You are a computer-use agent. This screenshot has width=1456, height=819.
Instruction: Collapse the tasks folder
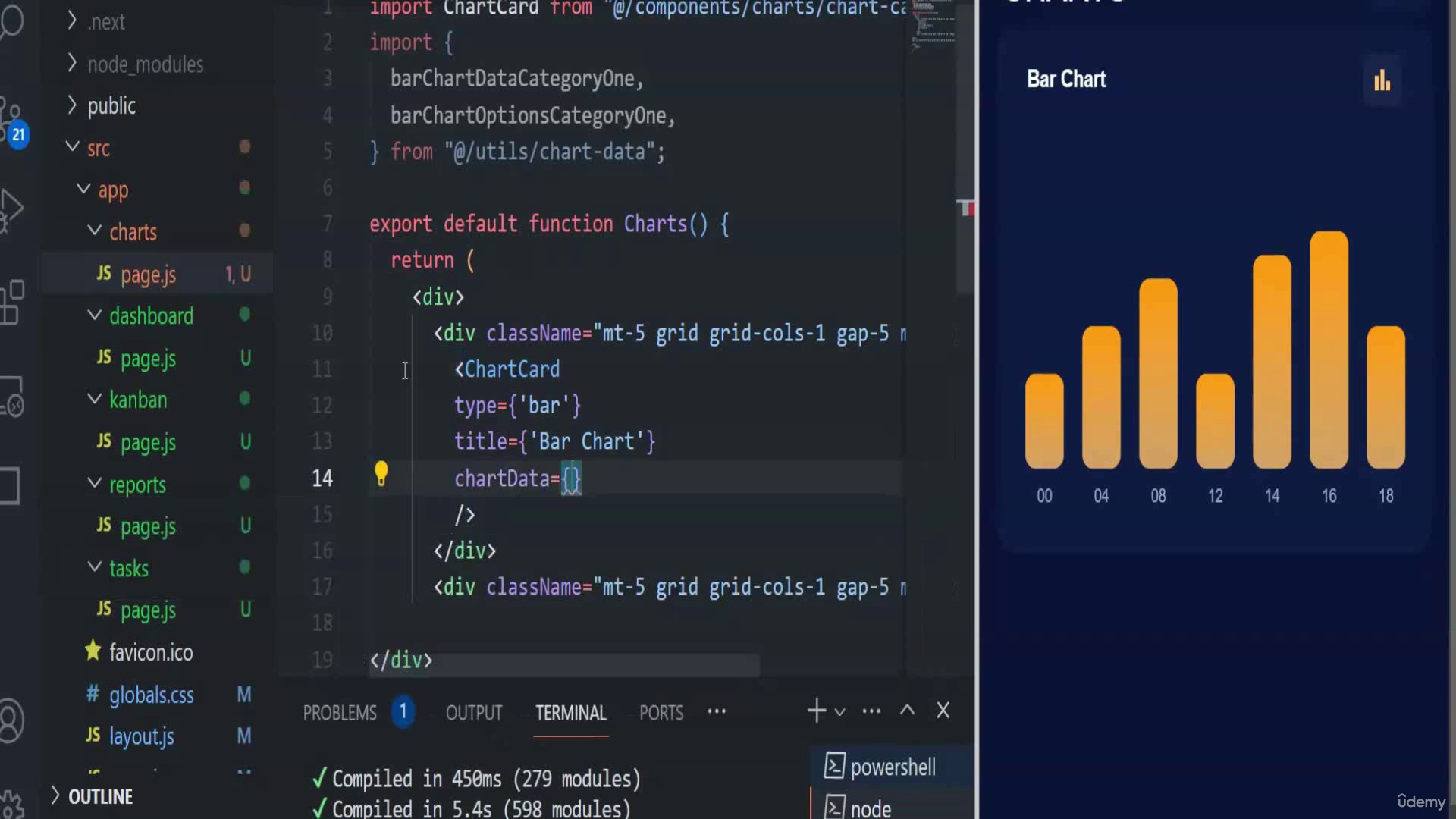point(95,566)
